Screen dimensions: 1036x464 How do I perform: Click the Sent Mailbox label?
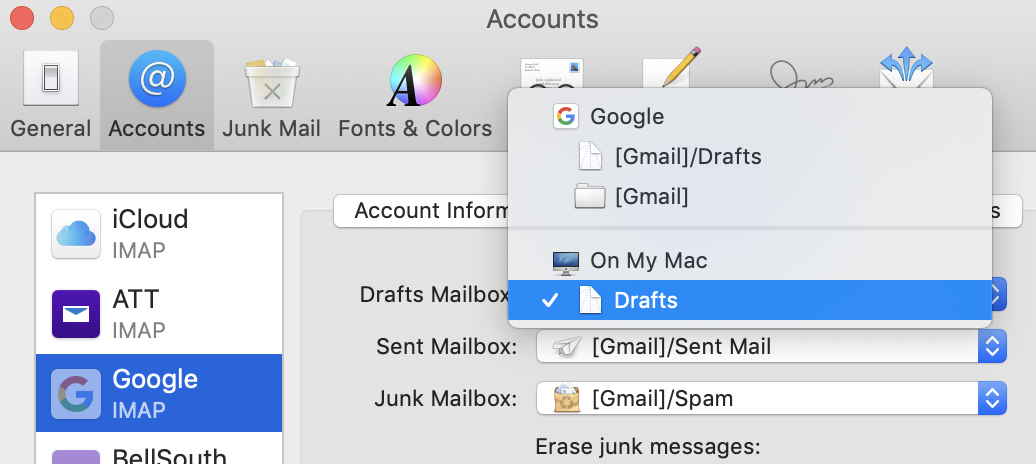[x=447, y=346]
